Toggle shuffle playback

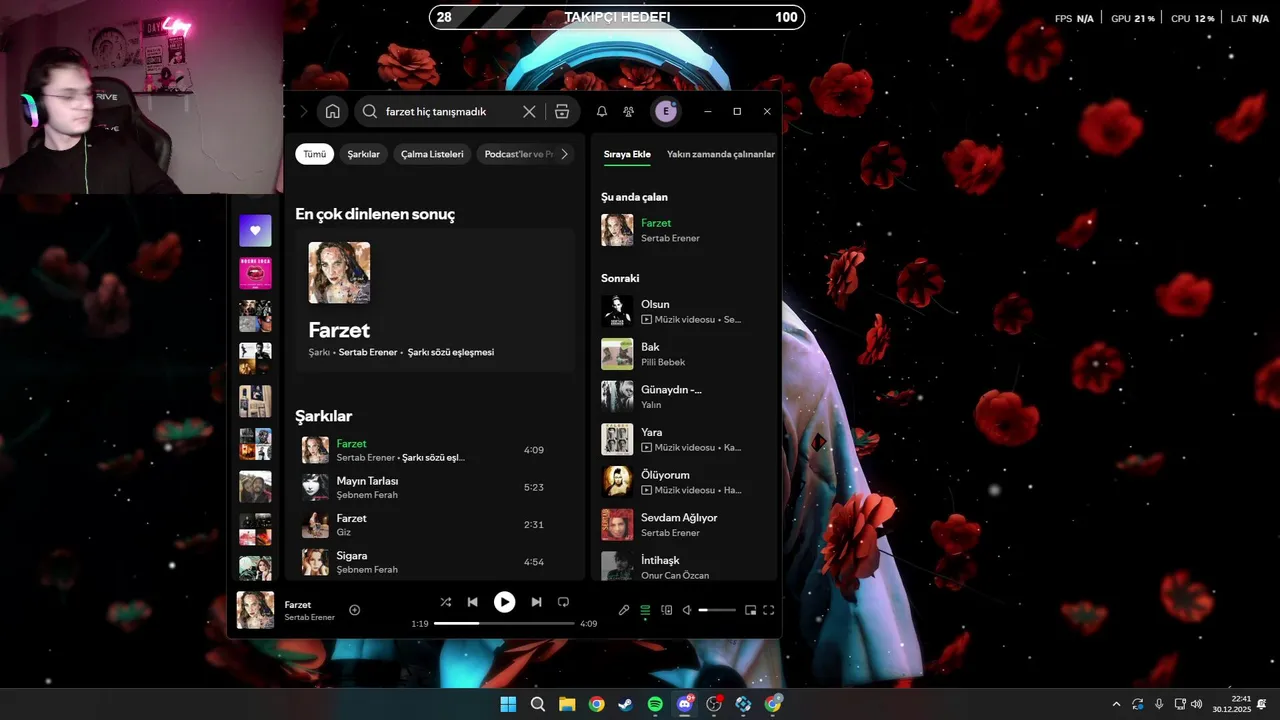click(x=446, y=602)
